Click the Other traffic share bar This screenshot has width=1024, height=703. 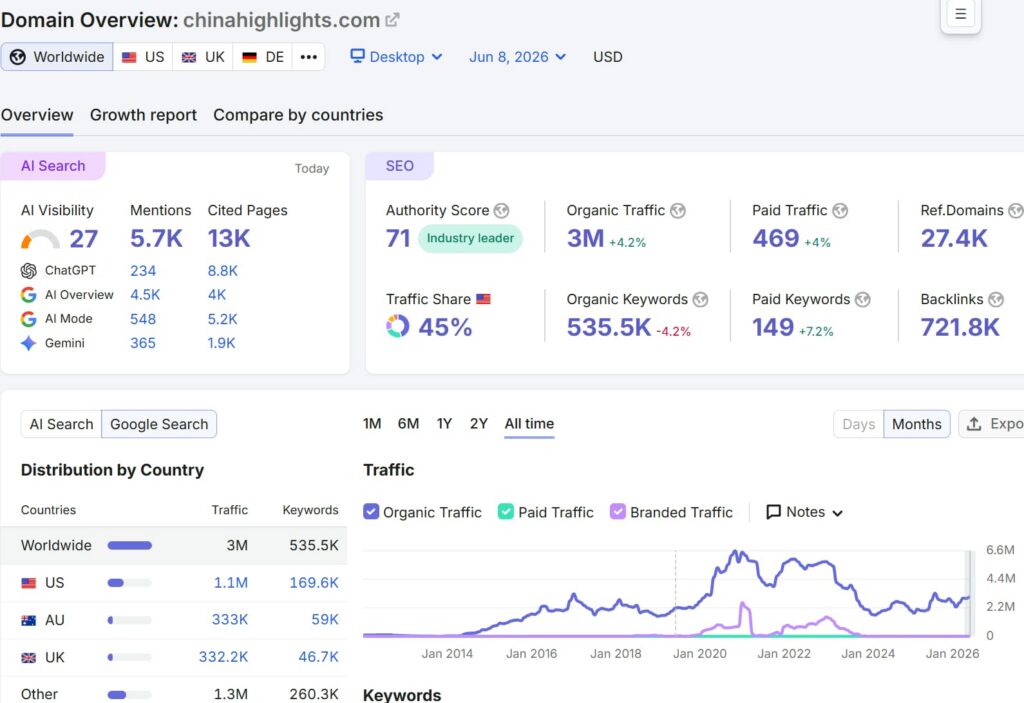pyautogui.click(x=129, y=695)
